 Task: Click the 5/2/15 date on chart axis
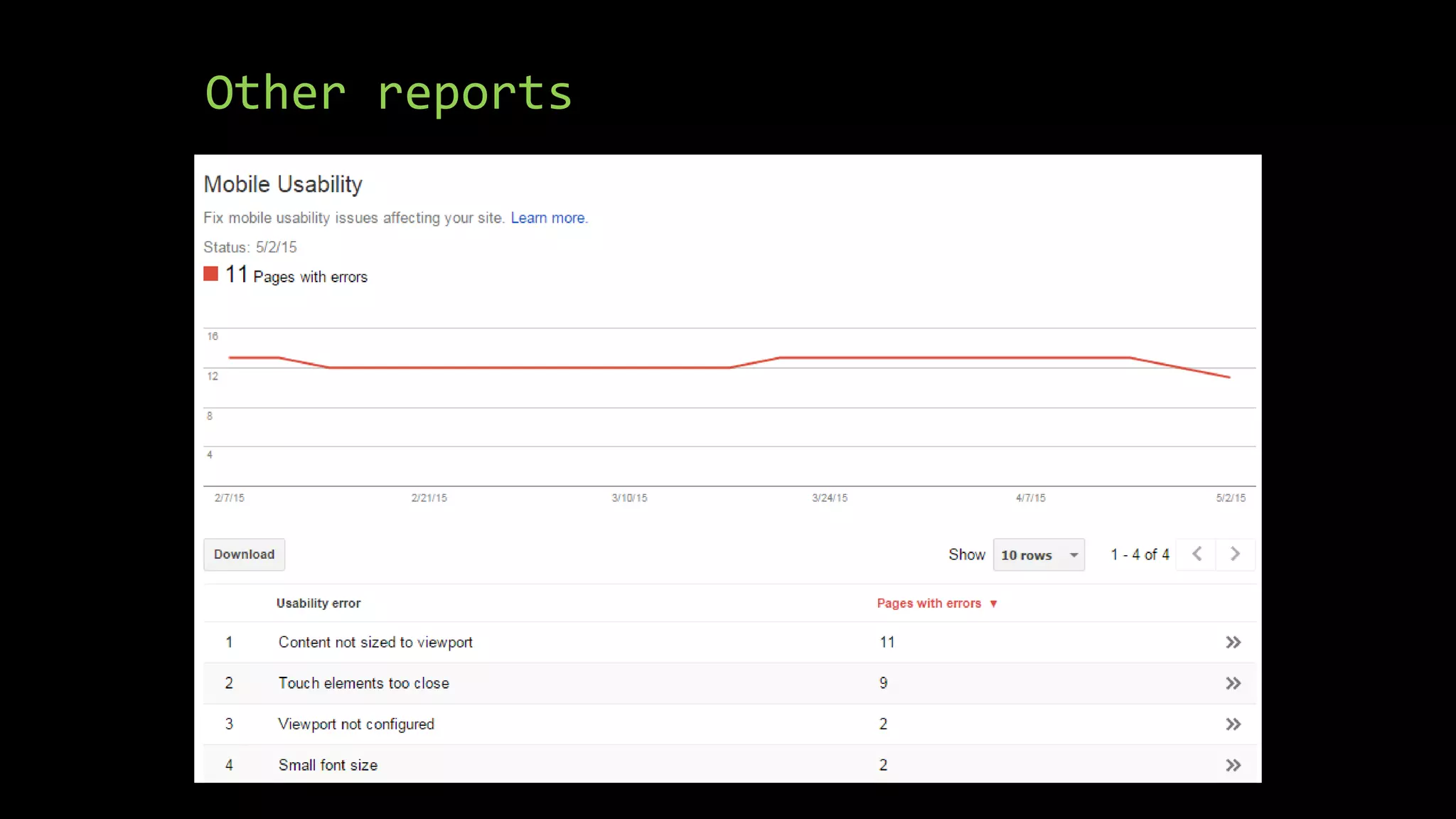[1231, 498]
